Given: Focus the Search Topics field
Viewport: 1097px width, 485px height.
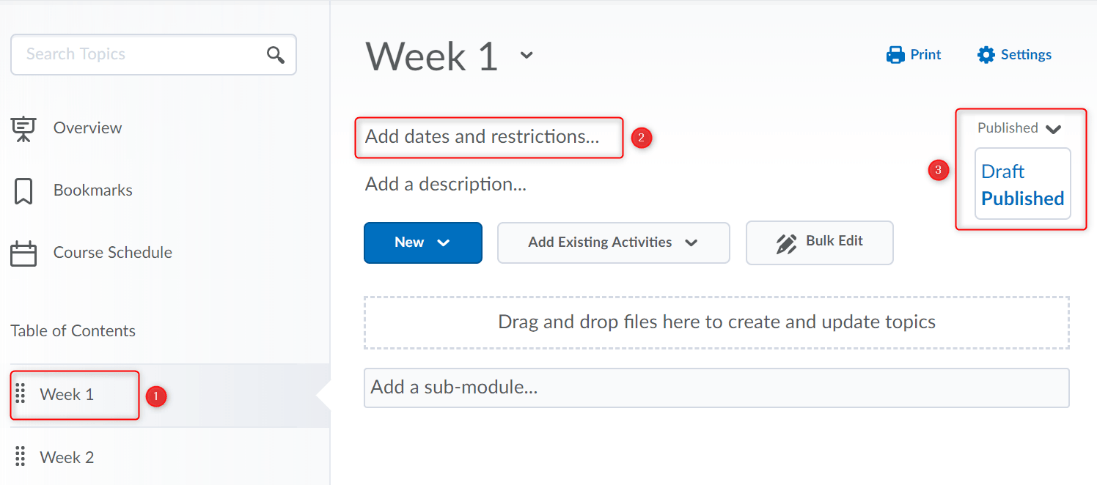Looking at the screenshot, I should click(x=140, y=54).
